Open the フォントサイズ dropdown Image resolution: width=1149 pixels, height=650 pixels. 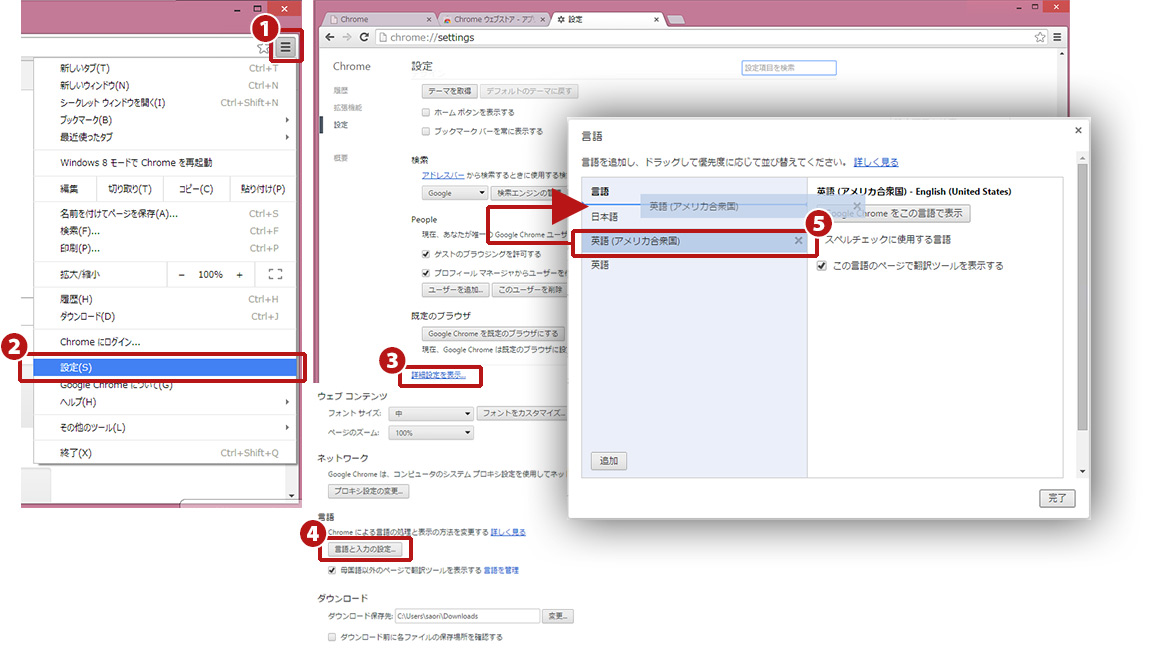pyautogui.click(x=431, y=413)
